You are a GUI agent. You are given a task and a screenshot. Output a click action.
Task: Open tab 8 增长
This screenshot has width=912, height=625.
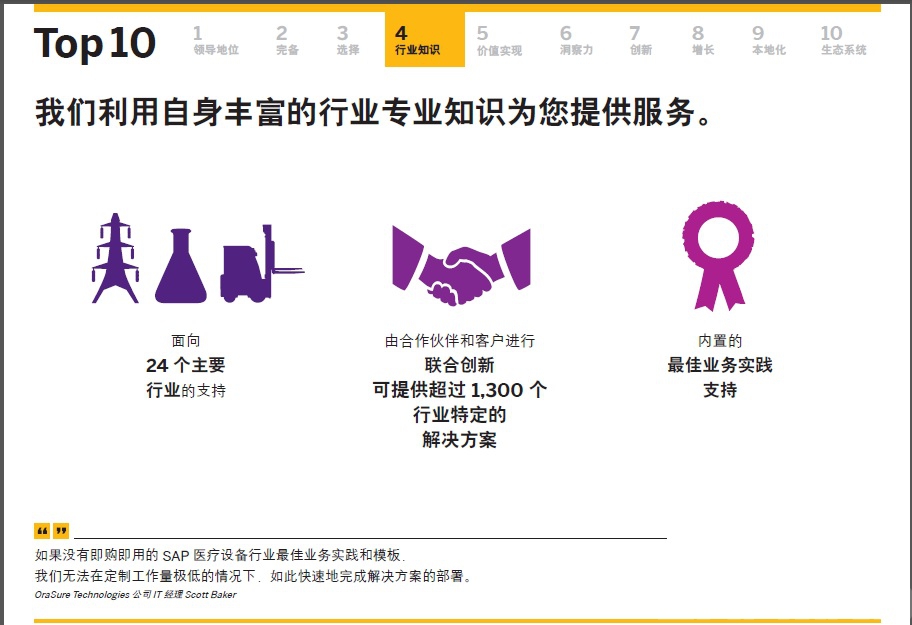click(x=703, y=41)
